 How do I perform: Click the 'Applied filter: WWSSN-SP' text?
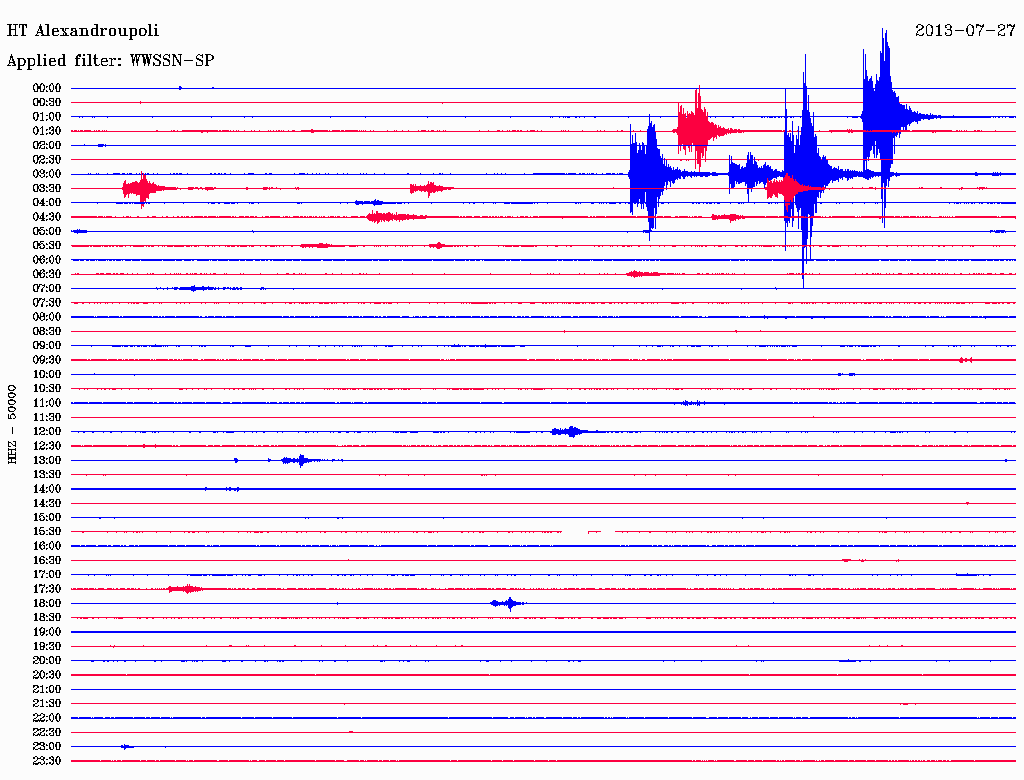[x=110, y=61]
